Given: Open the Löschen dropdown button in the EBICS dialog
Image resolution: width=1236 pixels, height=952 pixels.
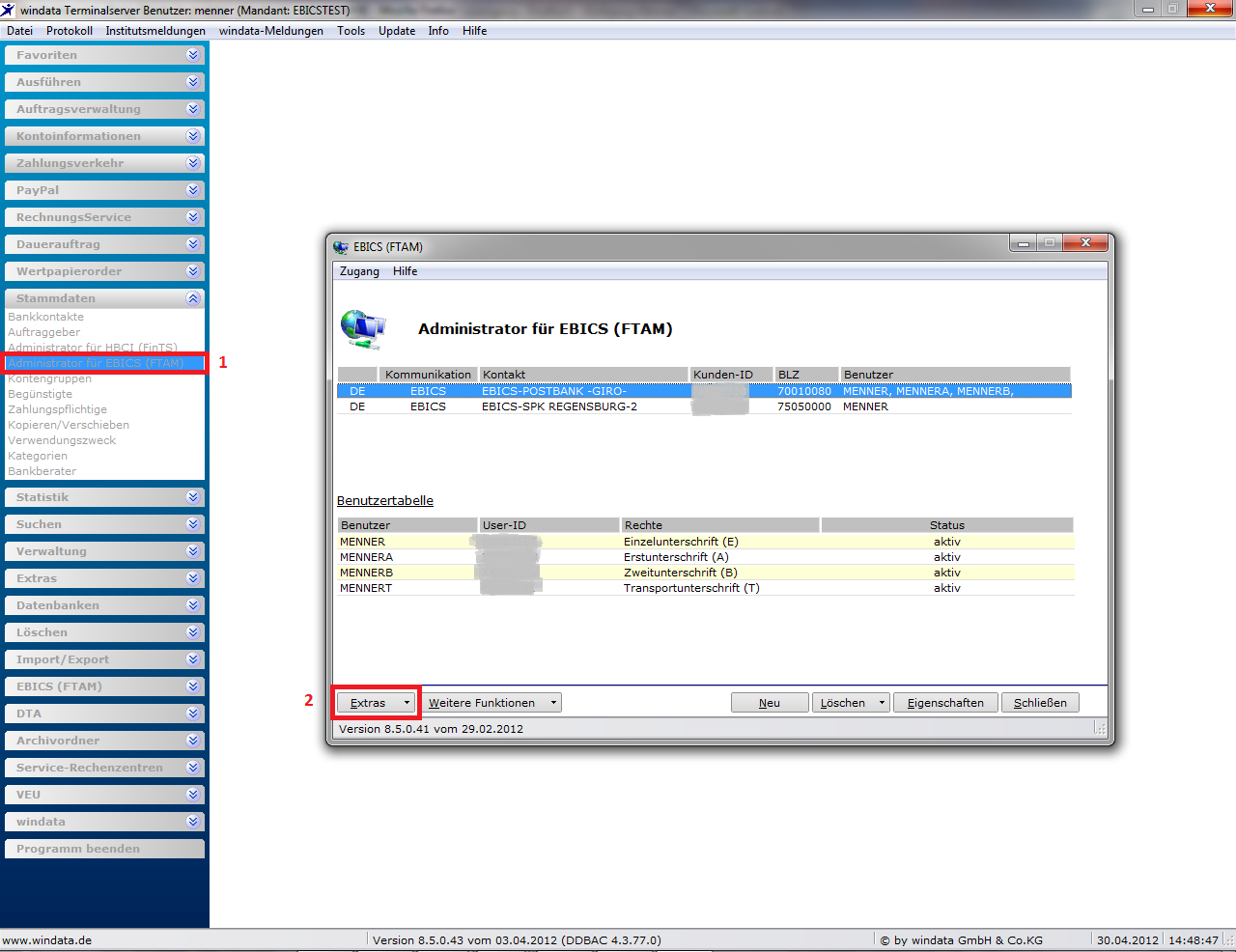Looking at the screenshot, I should [851, 703].
